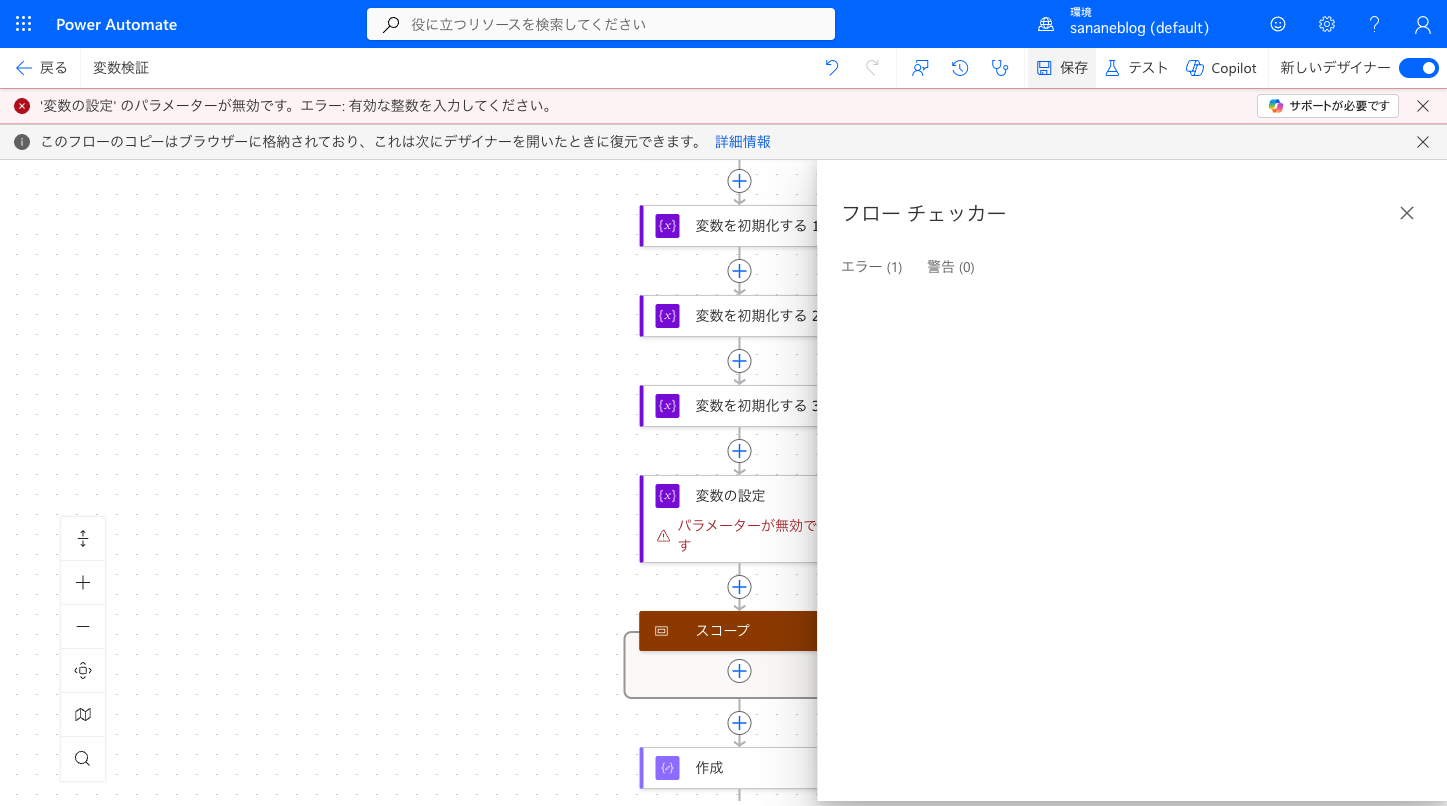Screen dimensions: 1447x806
Task: Click the Power Automate title
Action: [116, 24]
